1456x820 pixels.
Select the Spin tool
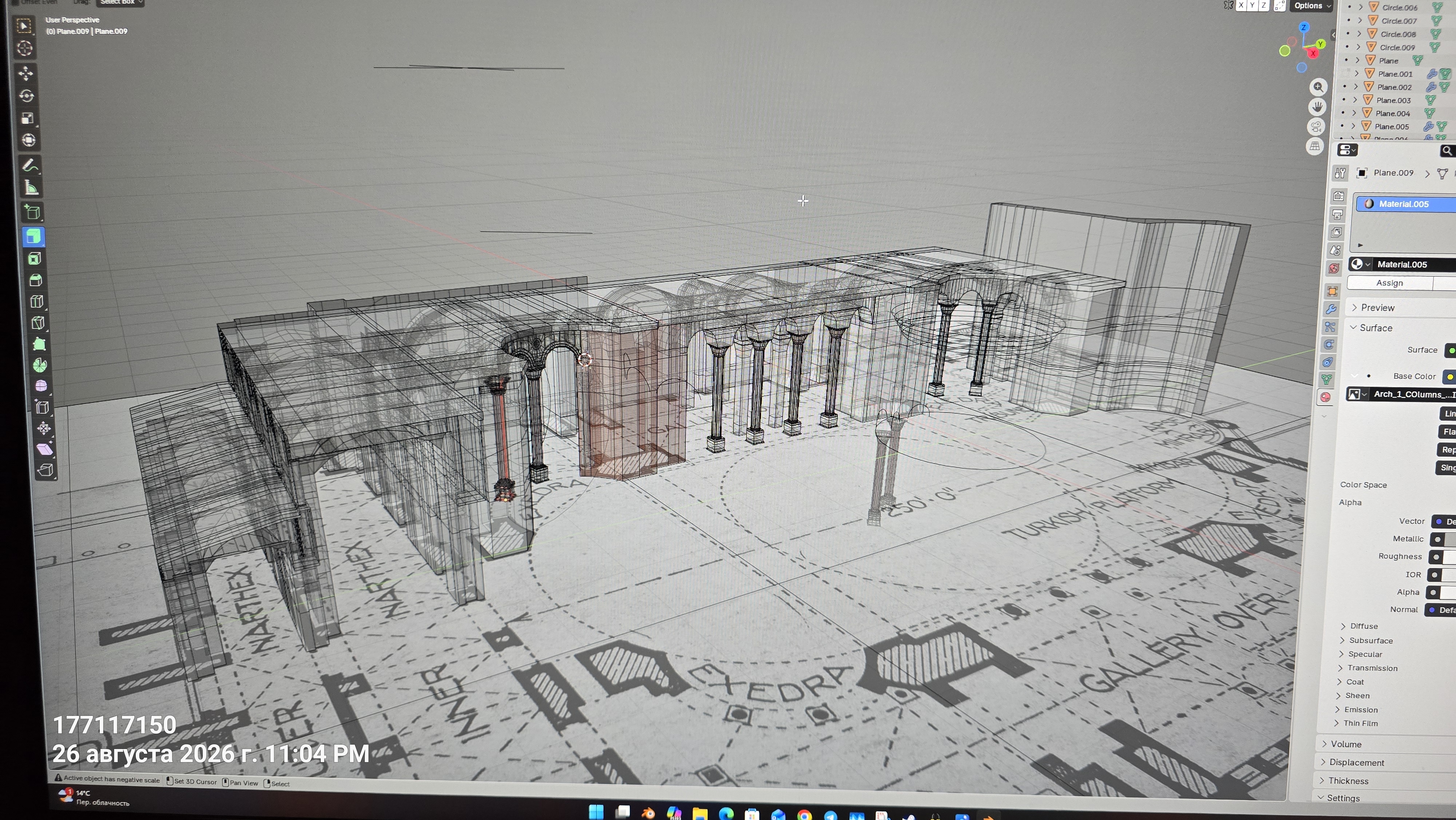coord(40,365)
